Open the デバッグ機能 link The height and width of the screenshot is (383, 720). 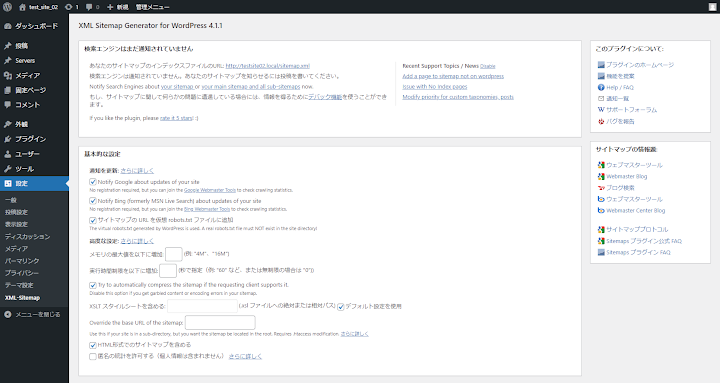click(x=325, y=97)
